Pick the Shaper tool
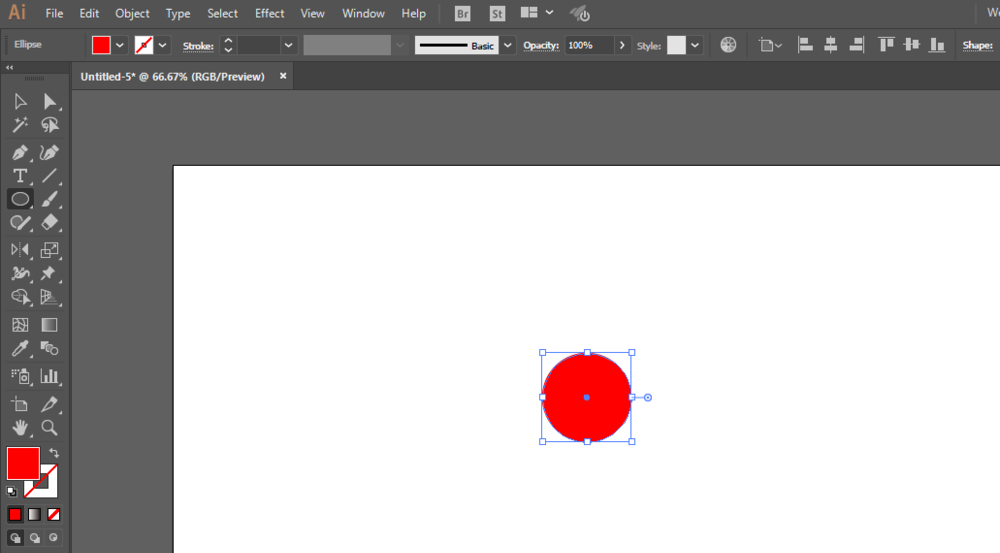The image size is (1000, 553). 20,223
